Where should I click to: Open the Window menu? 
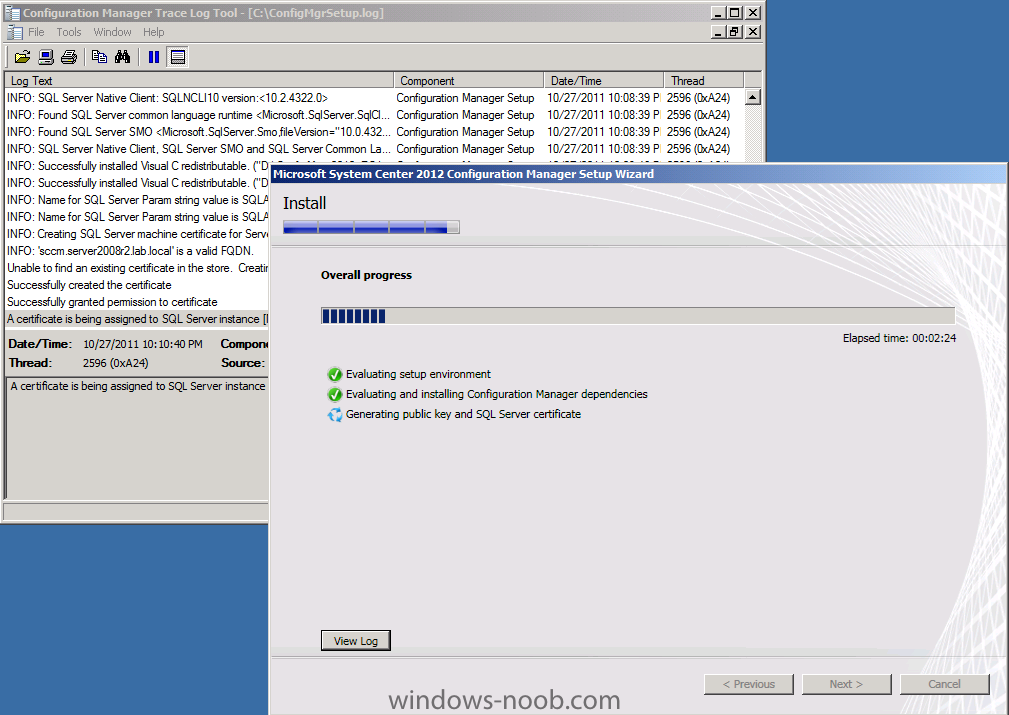tap(112, 32)
